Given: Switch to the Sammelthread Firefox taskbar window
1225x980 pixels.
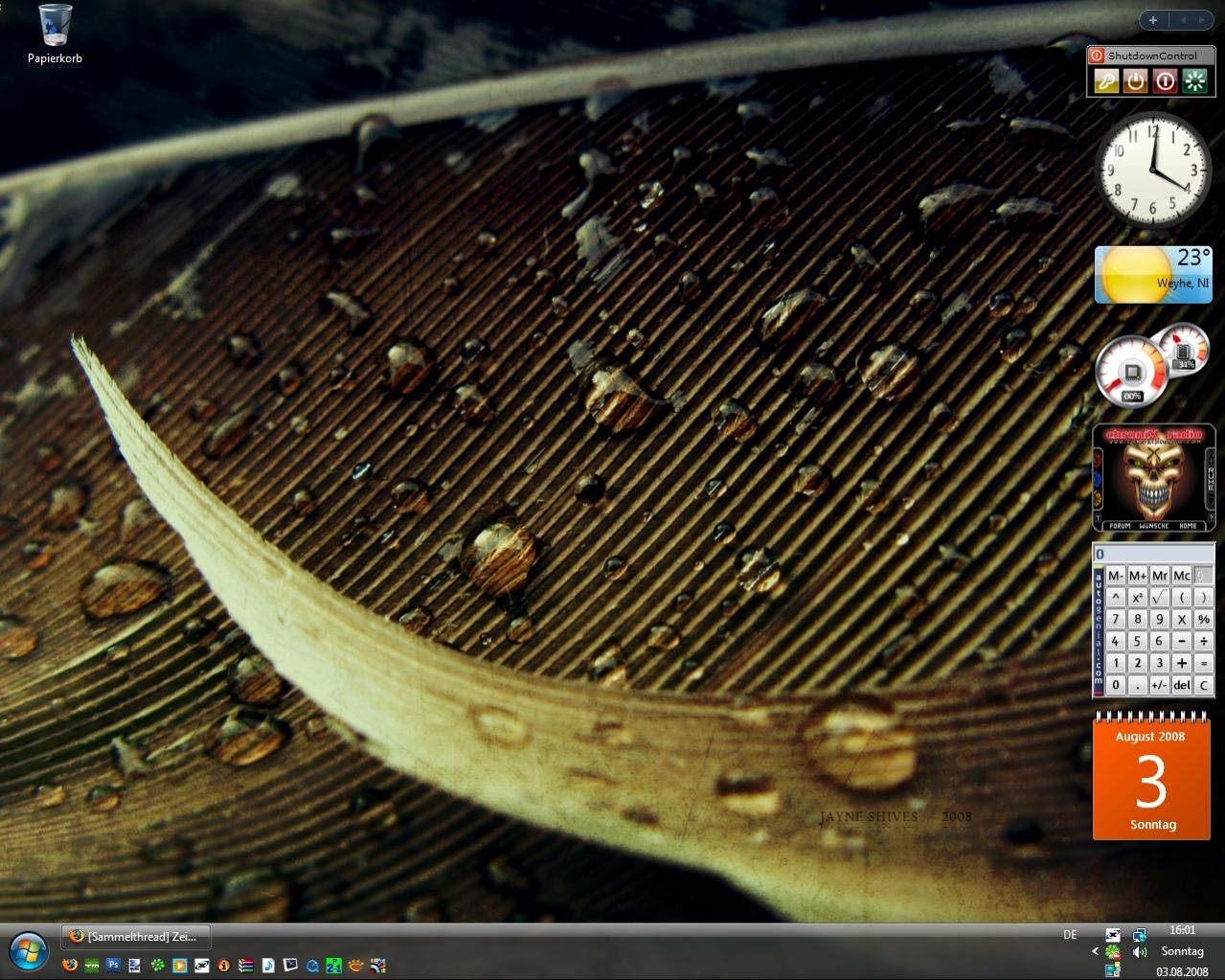Looking at the screenshot, I should (135, 937).
